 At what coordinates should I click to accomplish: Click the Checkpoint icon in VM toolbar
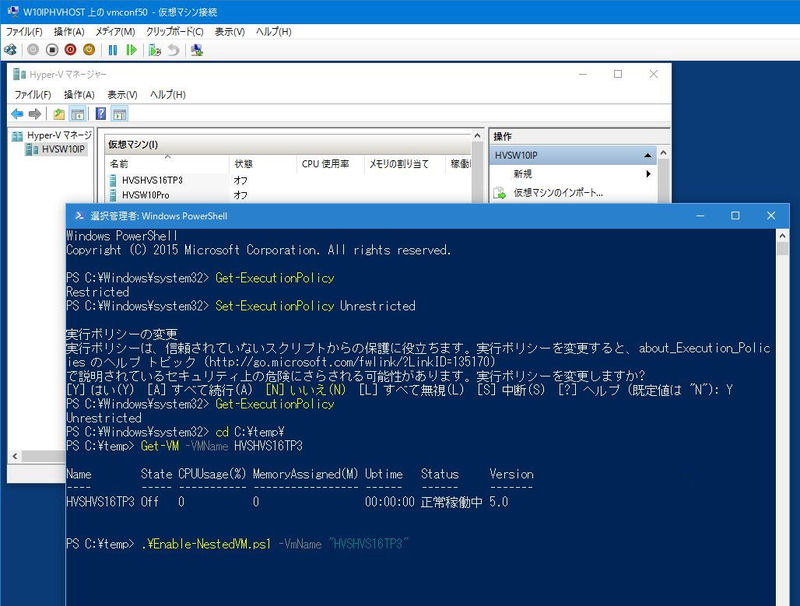point(155,50)
